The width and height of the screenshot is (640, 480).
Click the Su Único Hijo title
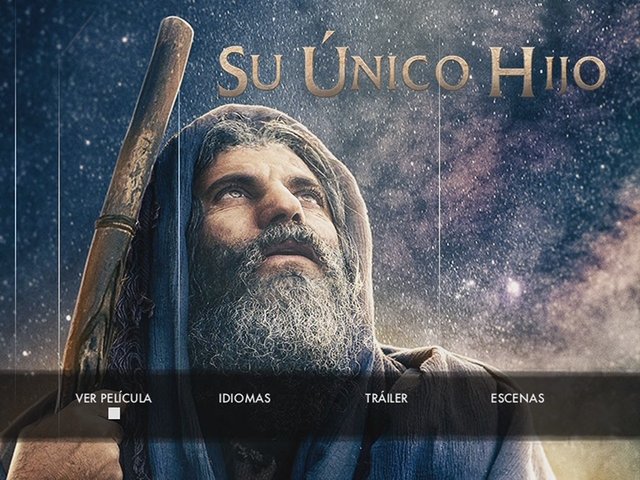(x=412, y=66)
